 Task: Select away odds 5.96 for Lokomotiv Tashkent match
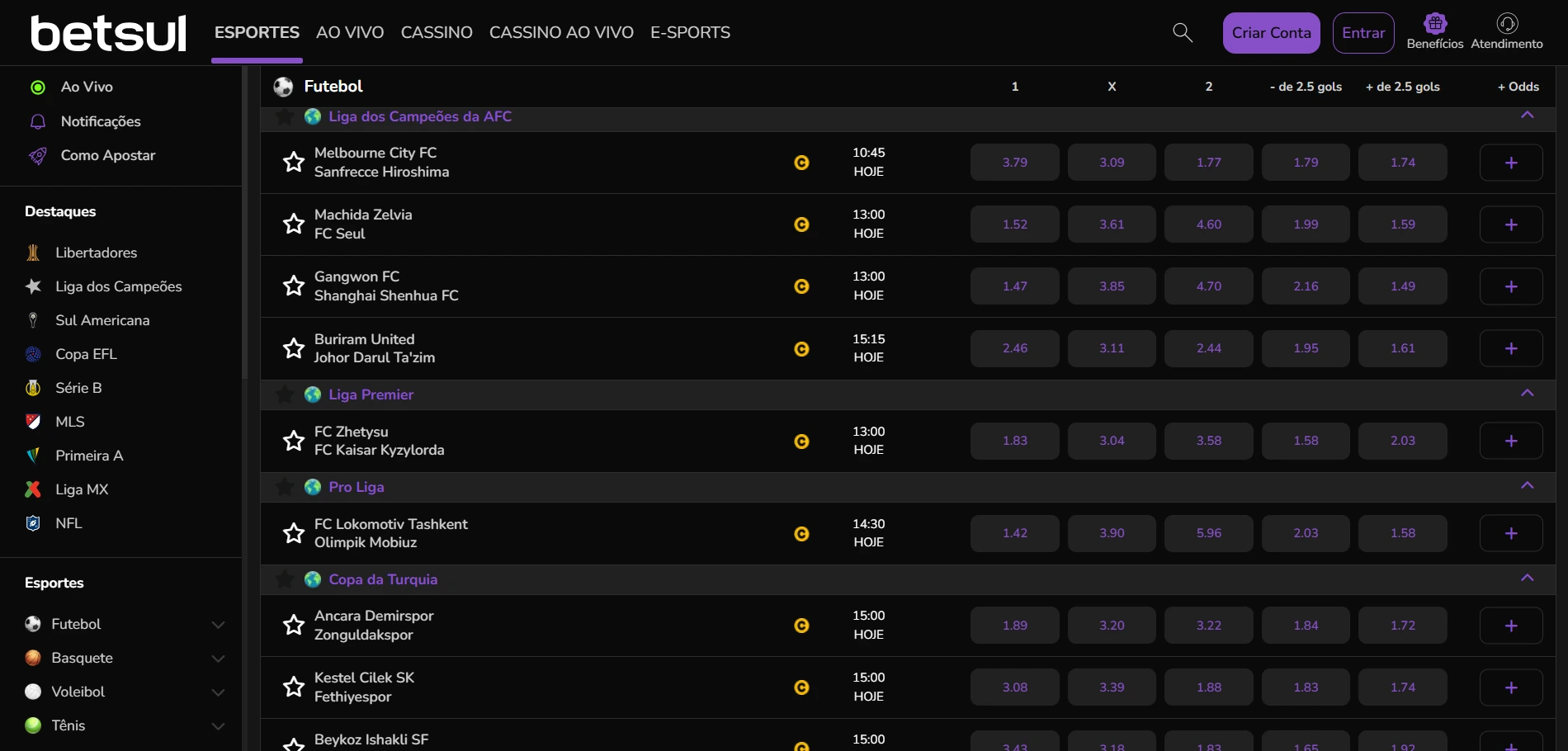click(1209, 533)
